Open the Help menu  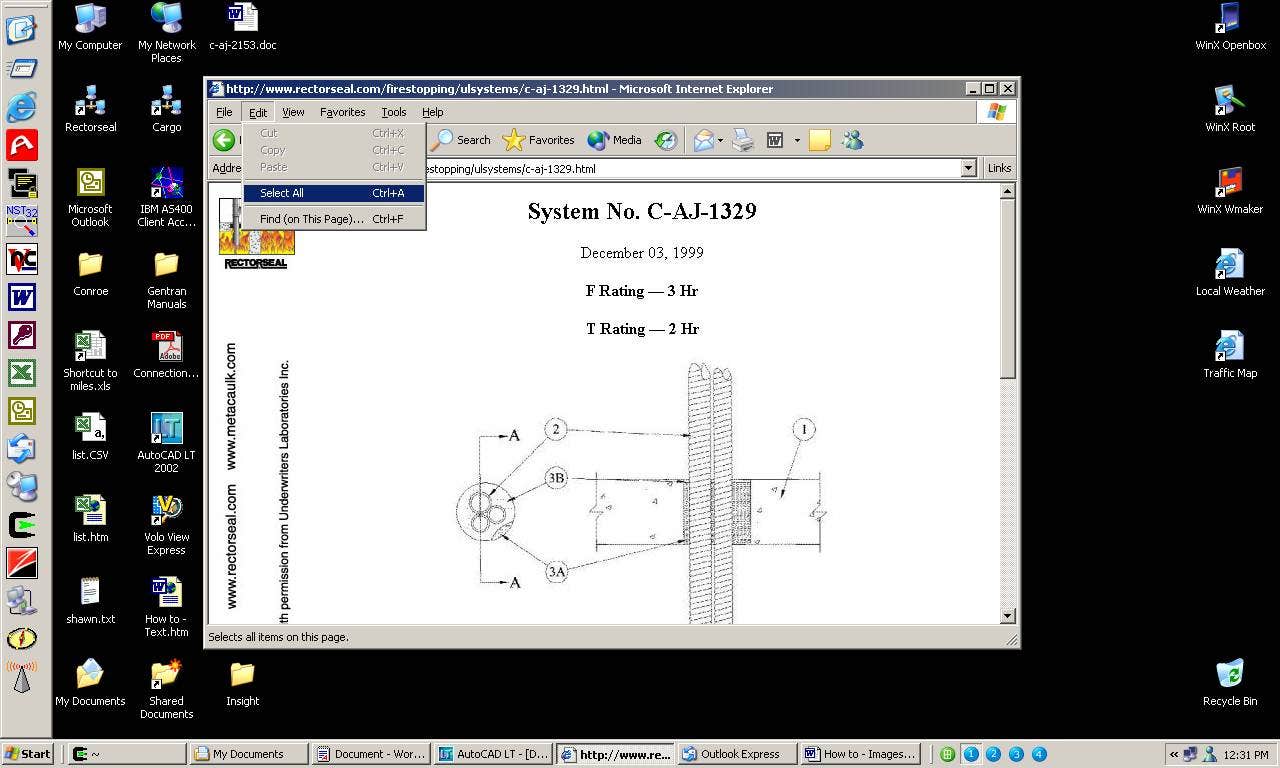(432, 112)
